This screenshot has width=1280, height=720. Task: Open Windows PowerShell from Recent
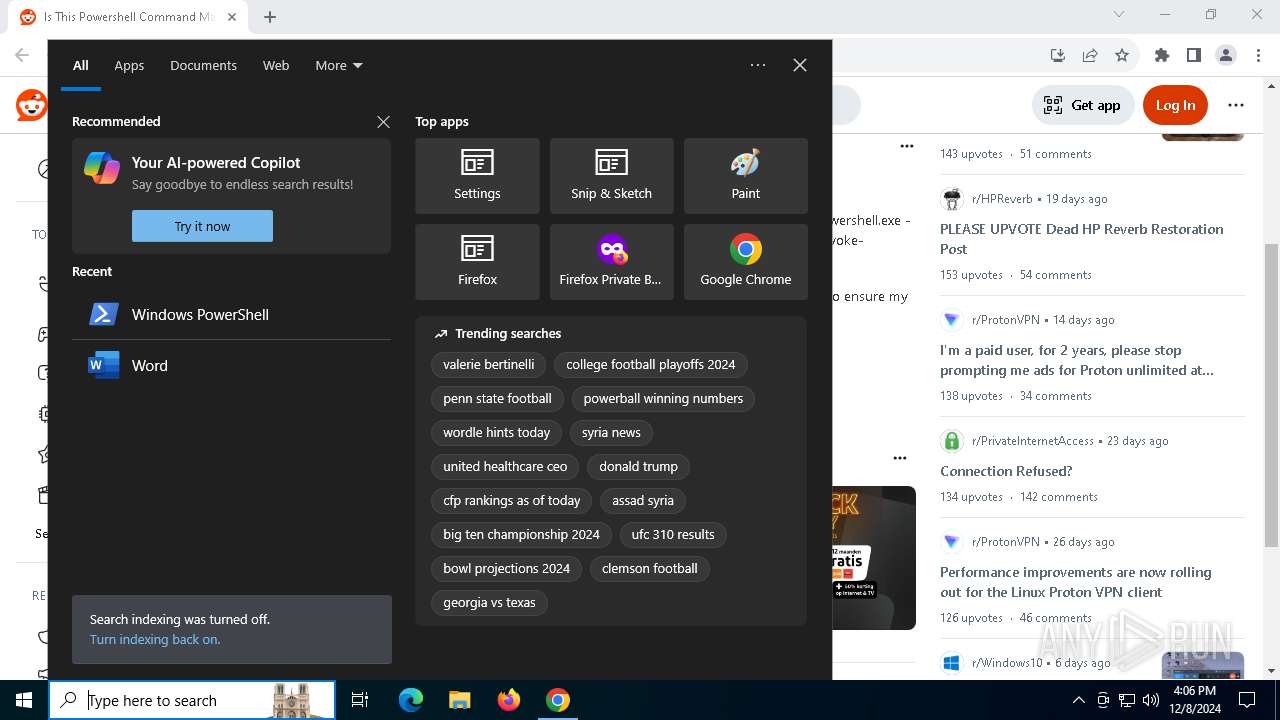231,314
